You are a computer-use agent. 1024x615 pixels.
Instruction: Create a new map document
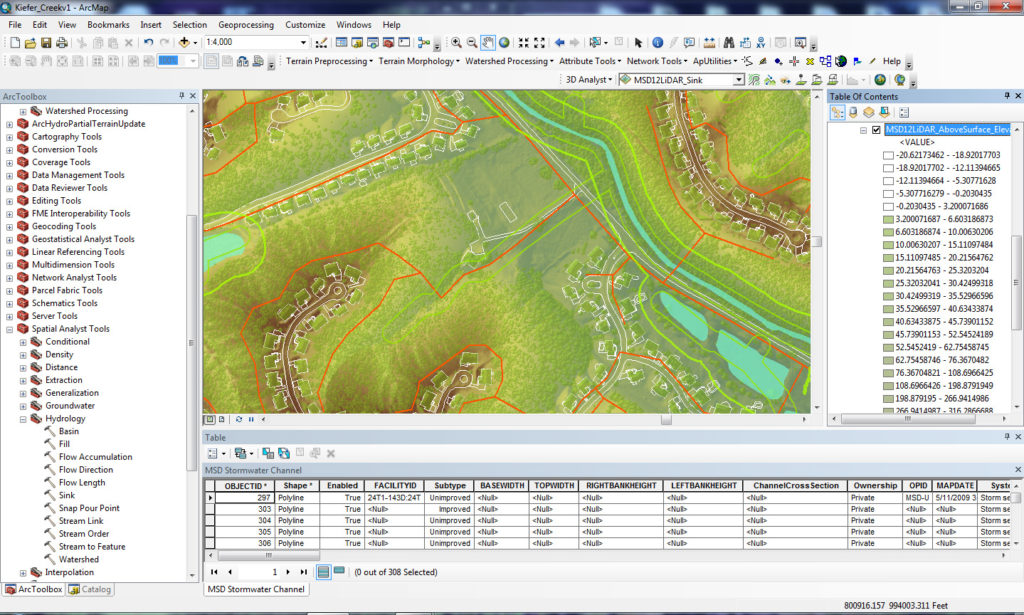pos(14,42)
